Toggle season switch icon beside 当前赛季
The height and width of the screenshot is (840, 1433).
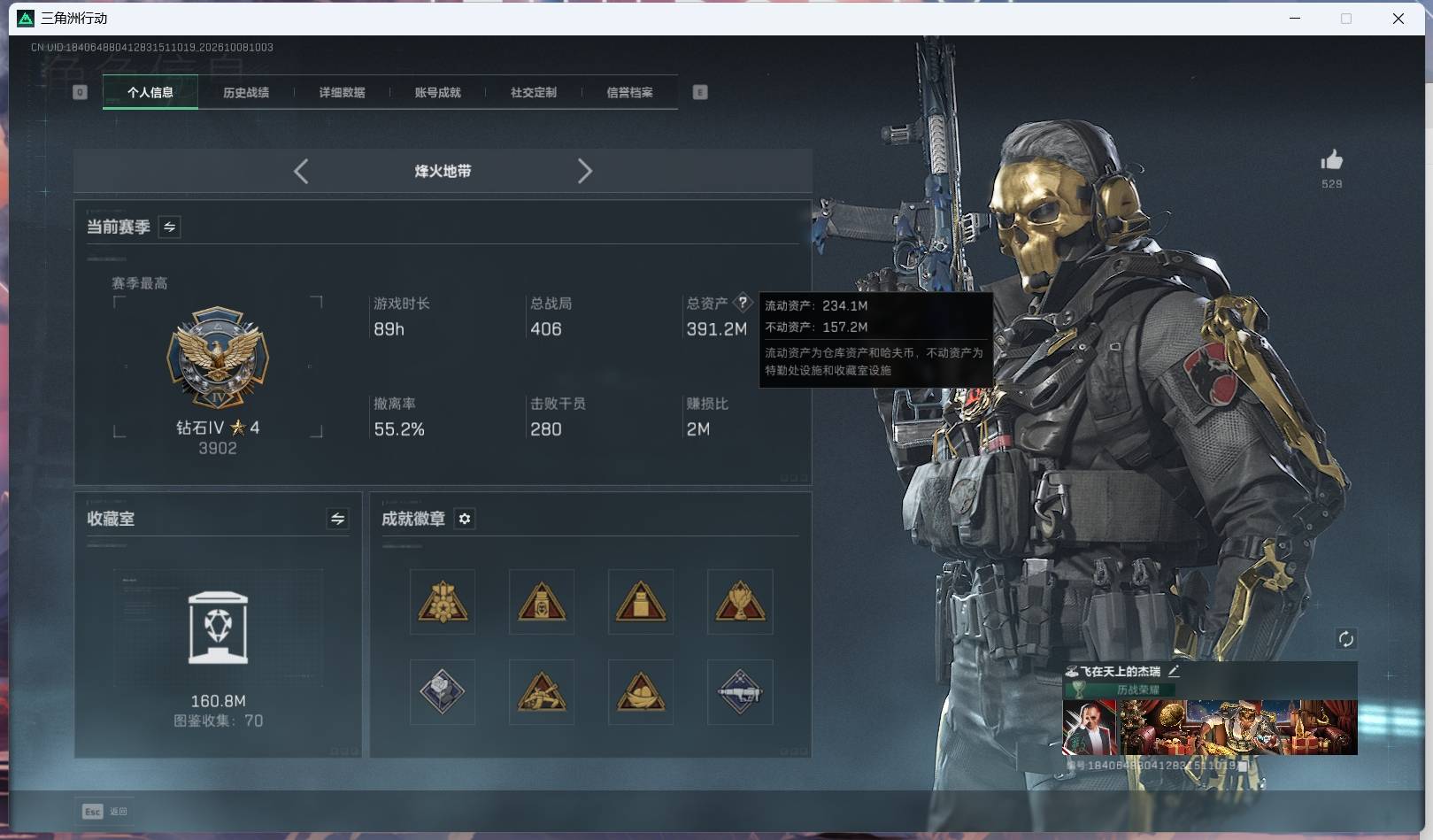(169, 227)
